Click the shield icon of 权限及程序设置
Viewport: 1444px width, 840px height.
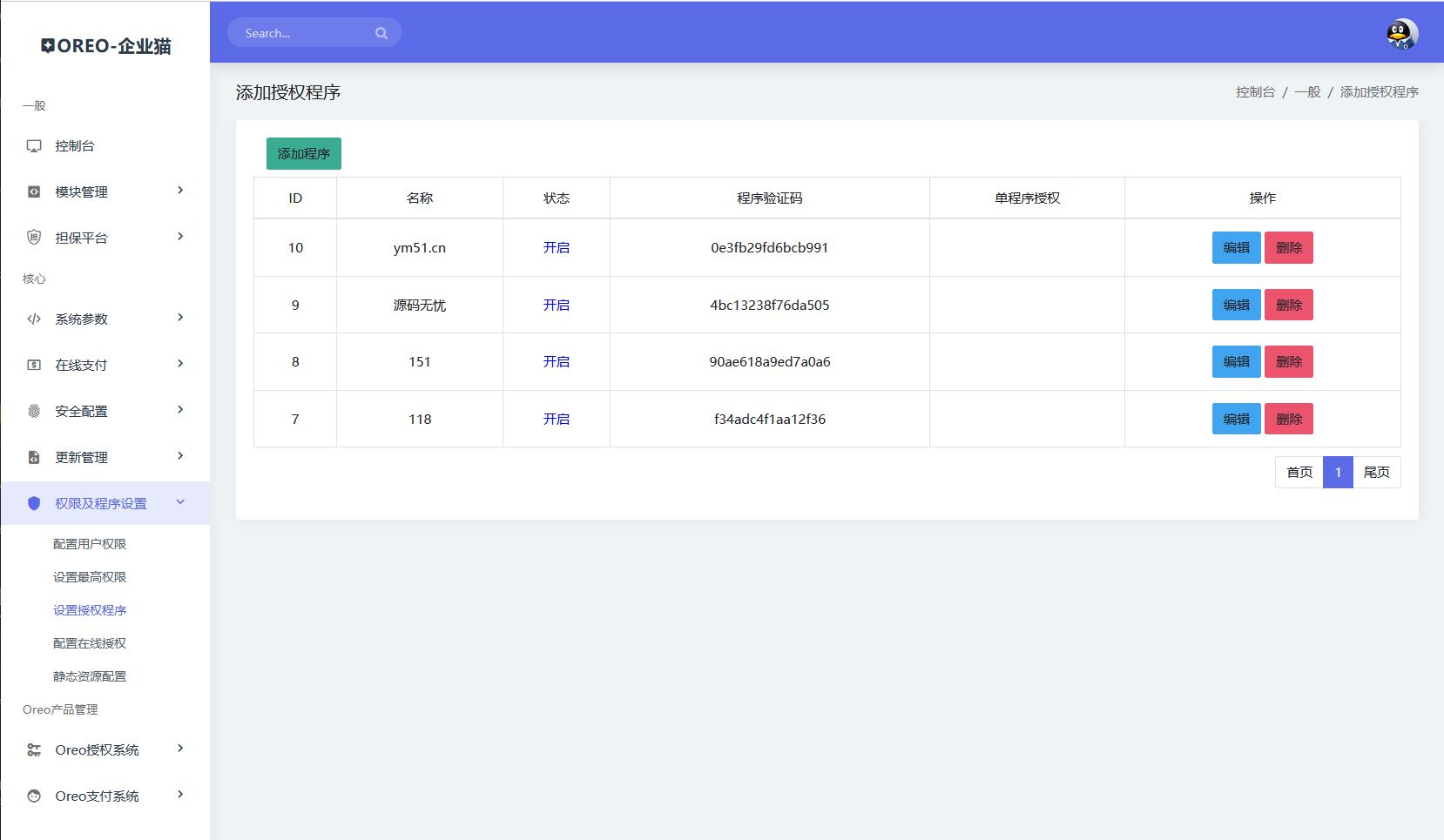(34, 502)
